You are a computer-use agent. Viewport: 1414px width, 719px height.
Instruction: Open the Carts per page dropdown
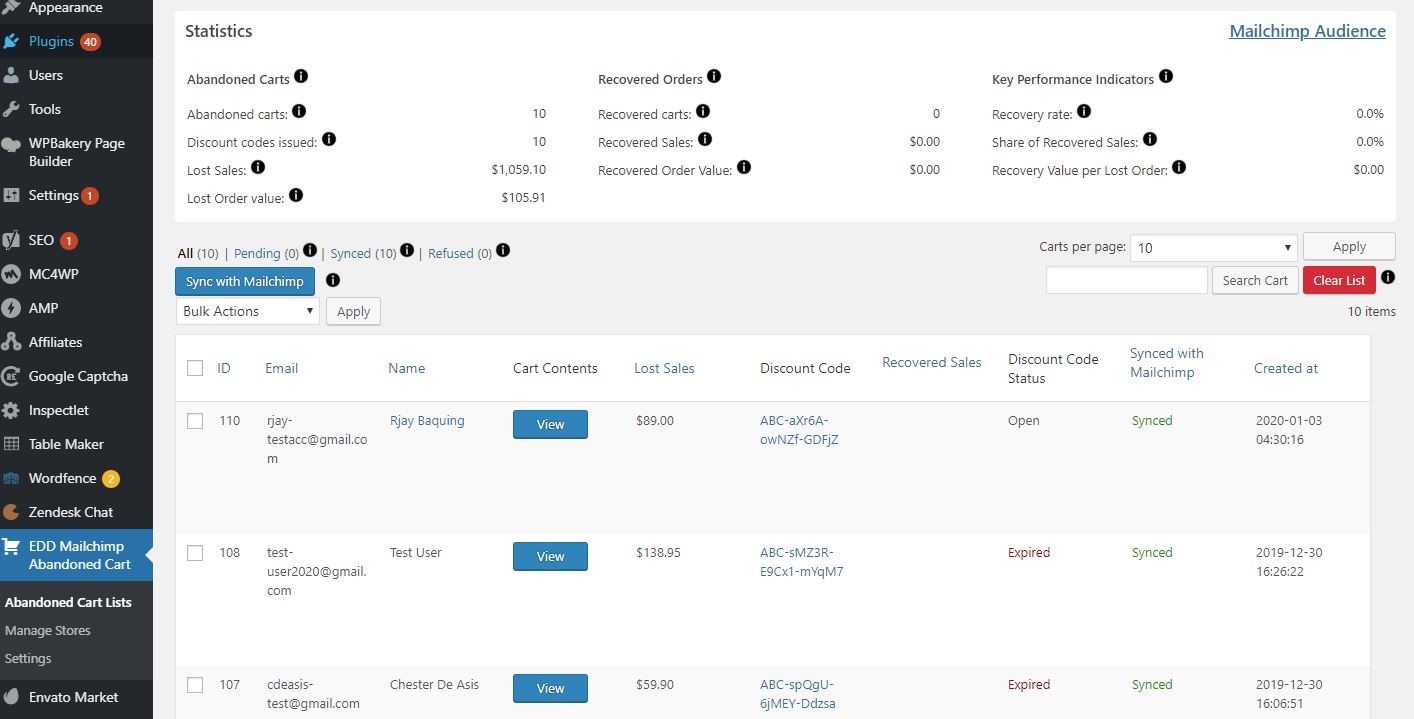(1213, 247)
